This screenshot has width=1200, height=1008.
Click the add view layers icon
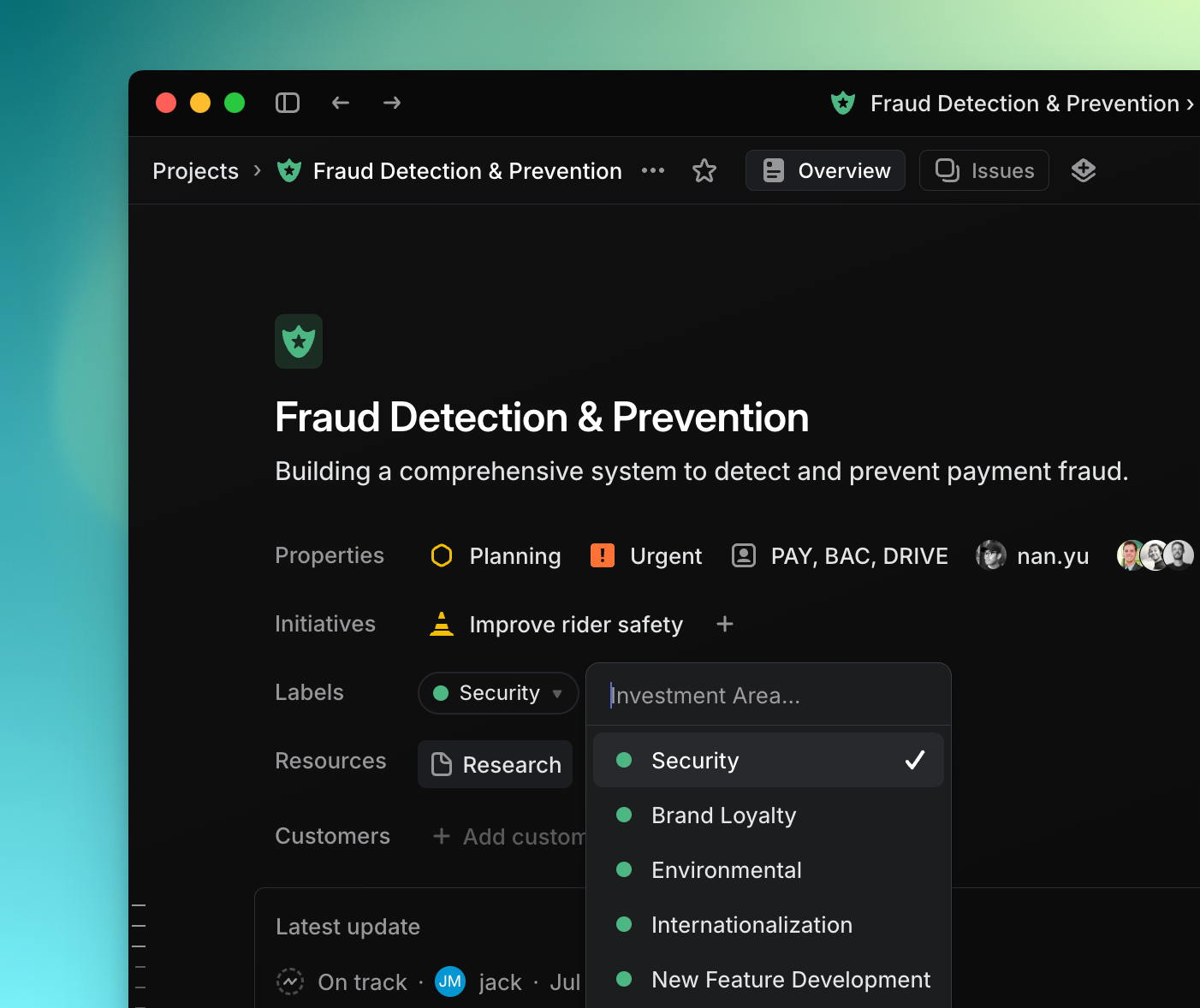click(x=1084, y=170)
